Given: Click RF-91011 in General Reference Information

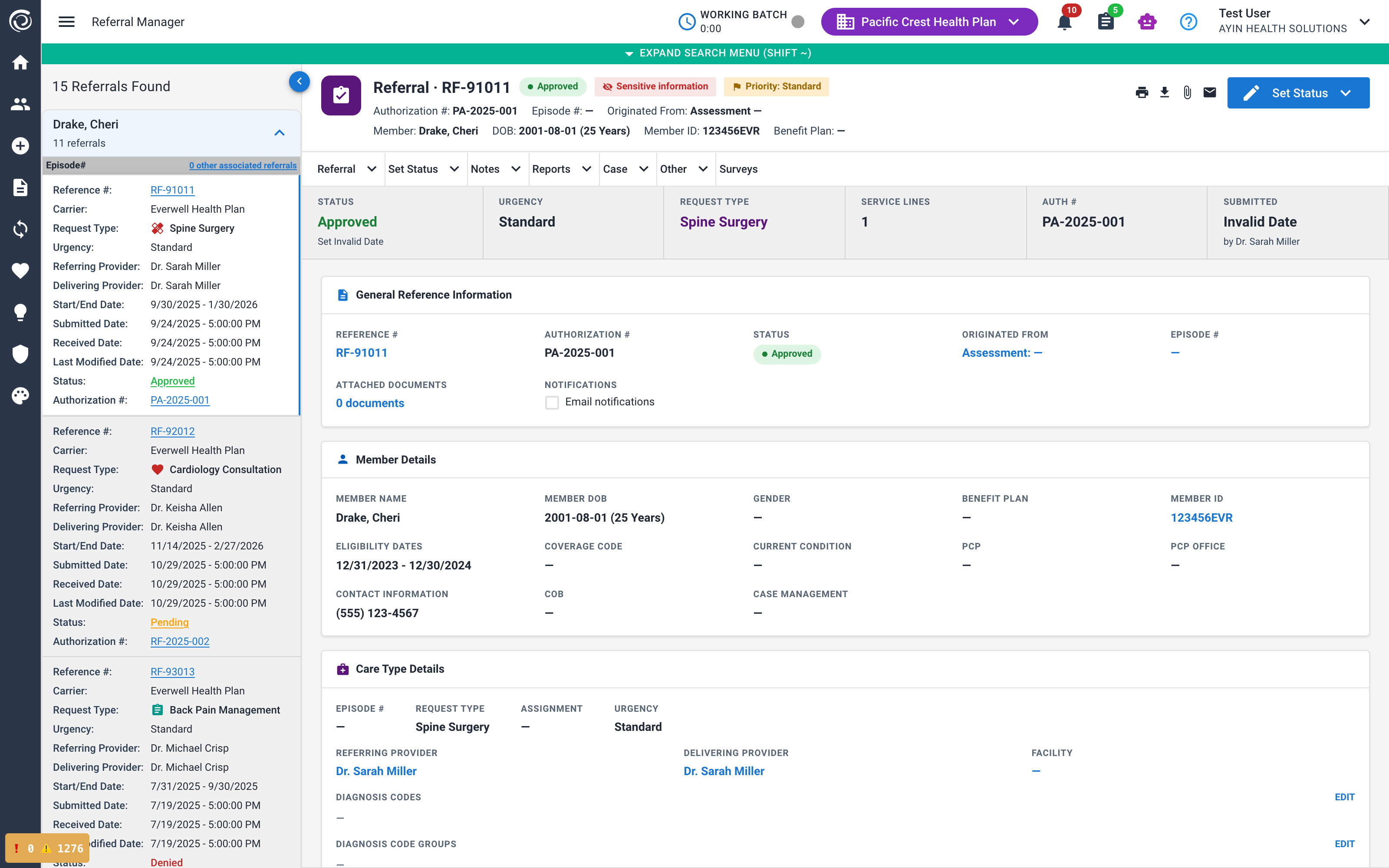Looking at the screenshot, I should (x=361, y=353).
